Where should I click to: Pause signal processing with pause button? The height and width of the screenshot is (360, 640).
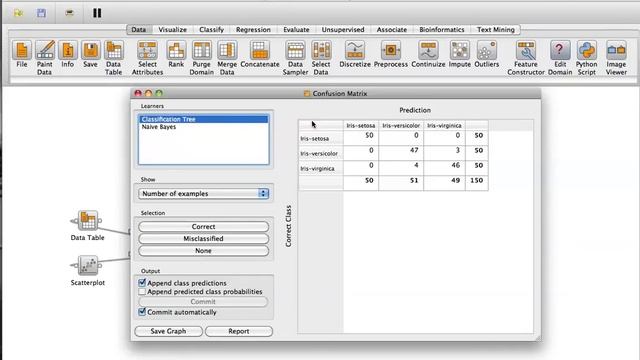pos(97,13)
